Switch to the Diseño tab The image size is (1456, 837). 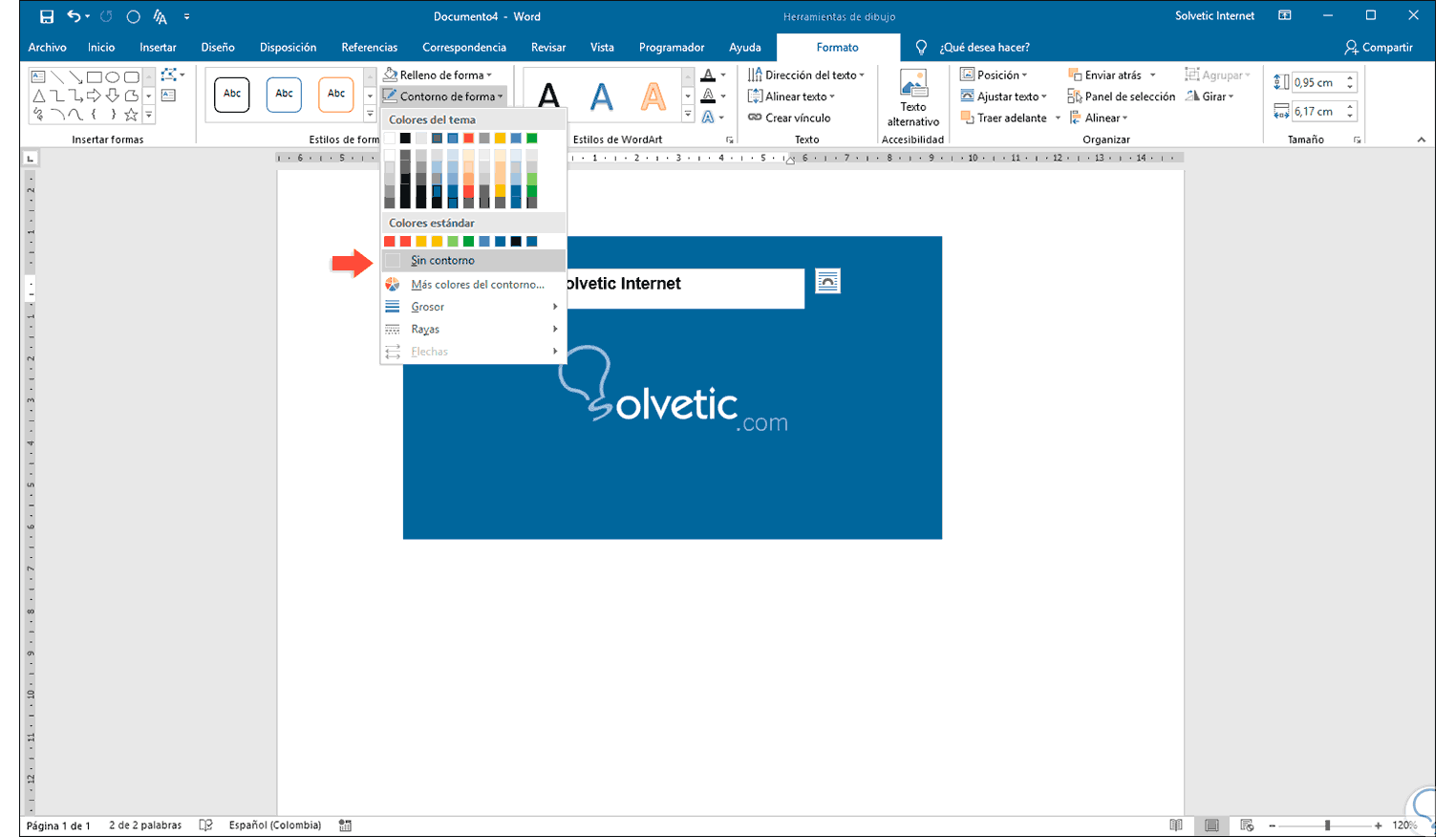pyautogui.click(x=218, y=47)
